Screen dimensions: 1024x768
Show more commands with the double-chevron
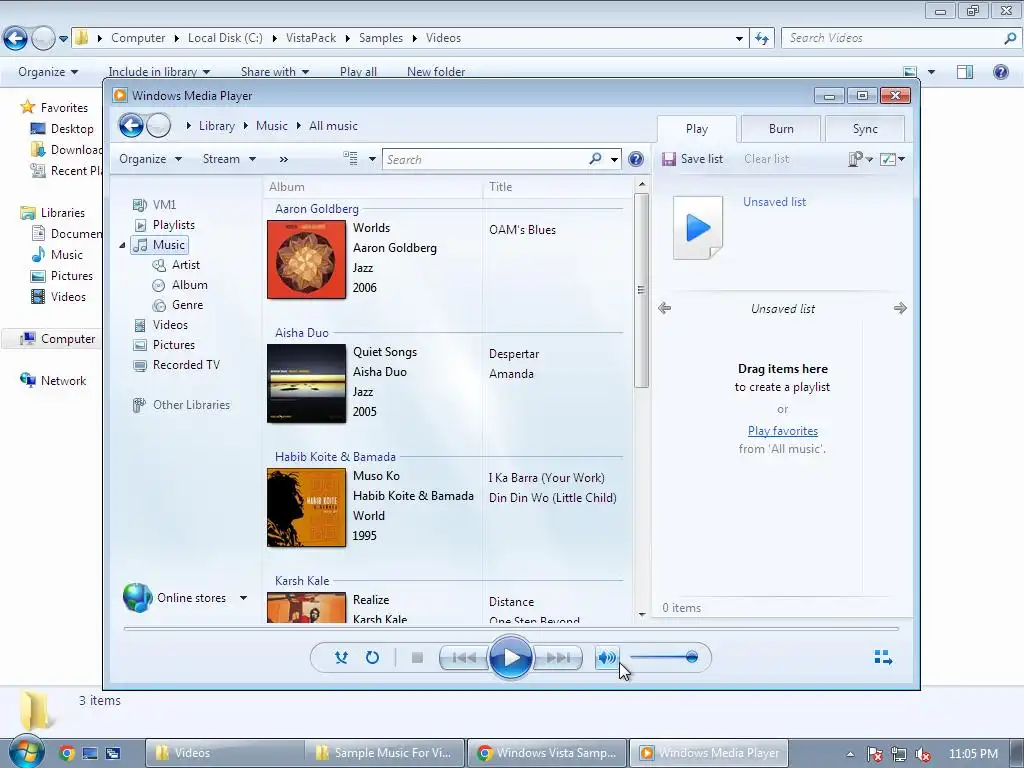point(283,159)
